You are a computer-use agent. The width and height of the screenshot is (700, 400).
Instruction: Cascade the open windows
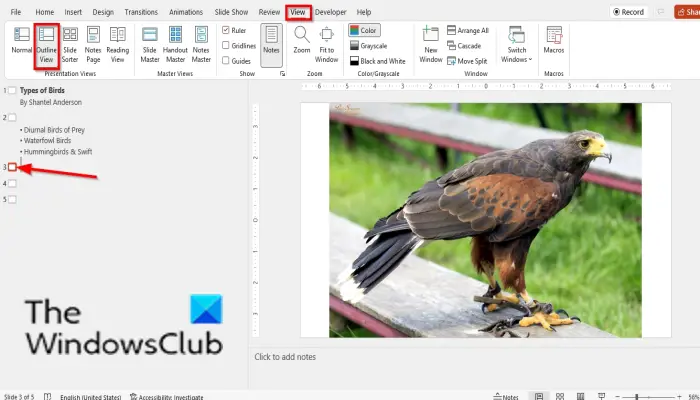[x=464, y=46]
